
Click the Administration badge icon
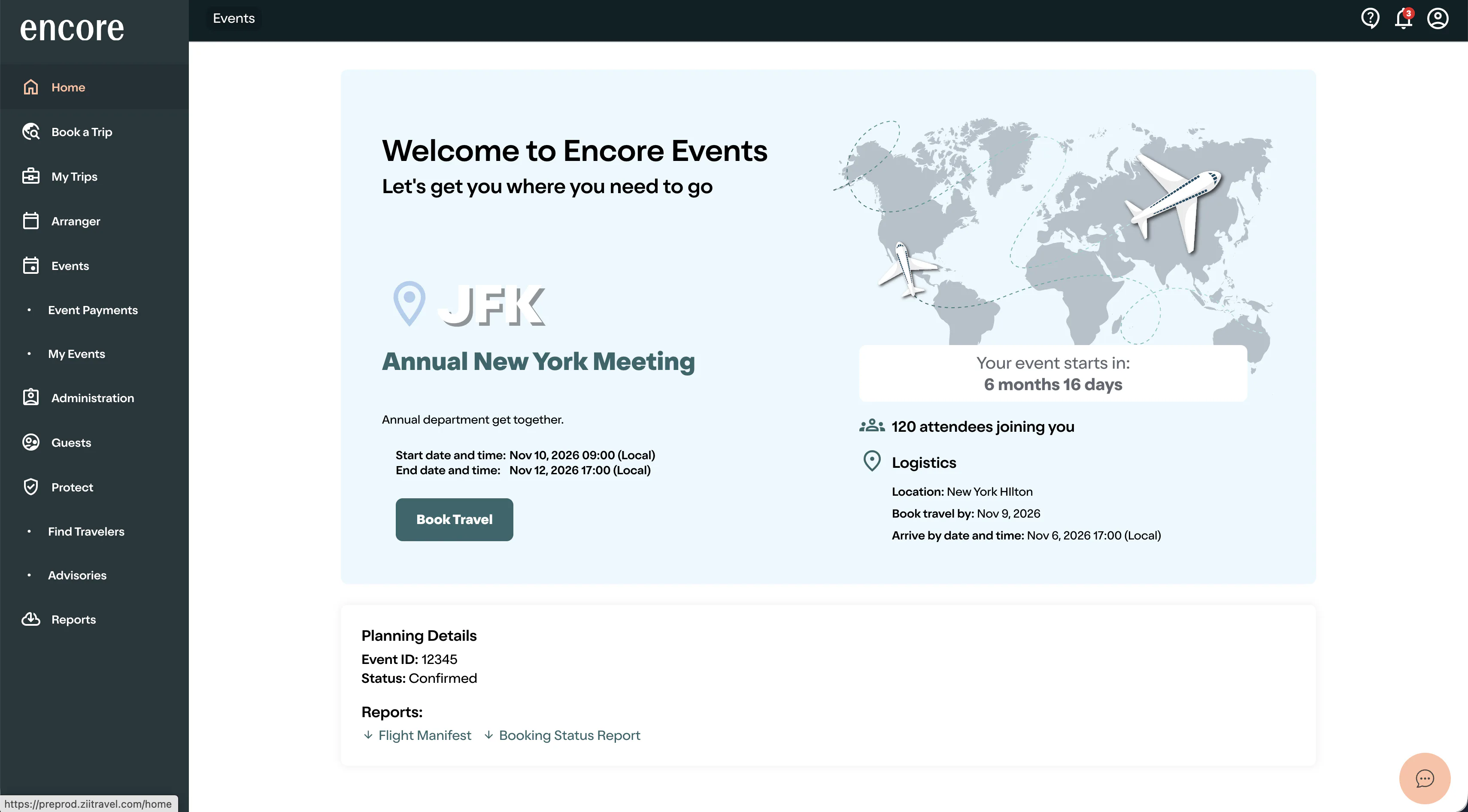(x=31, y=398)
